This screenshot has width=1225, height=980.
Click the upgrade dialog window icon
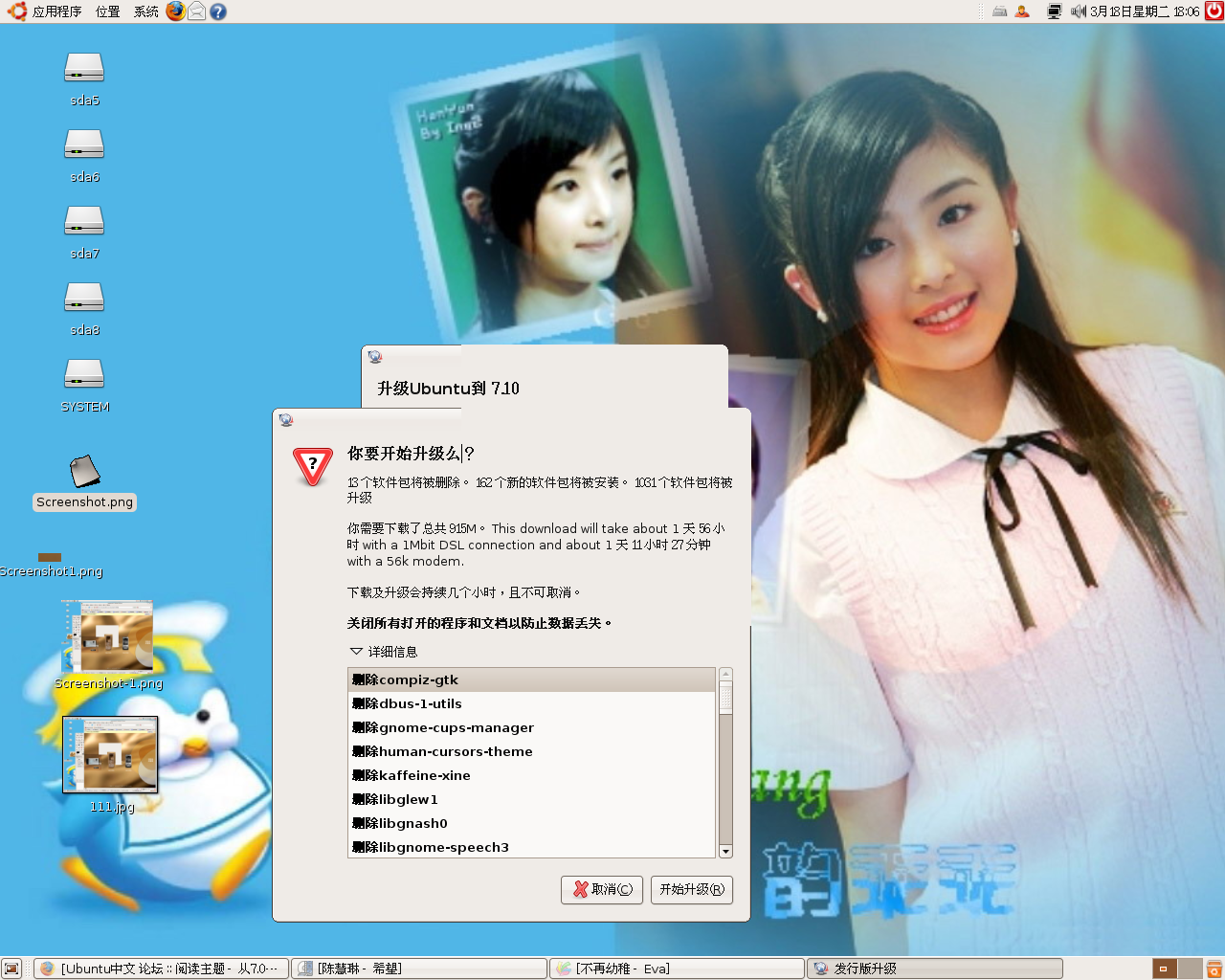285,419
